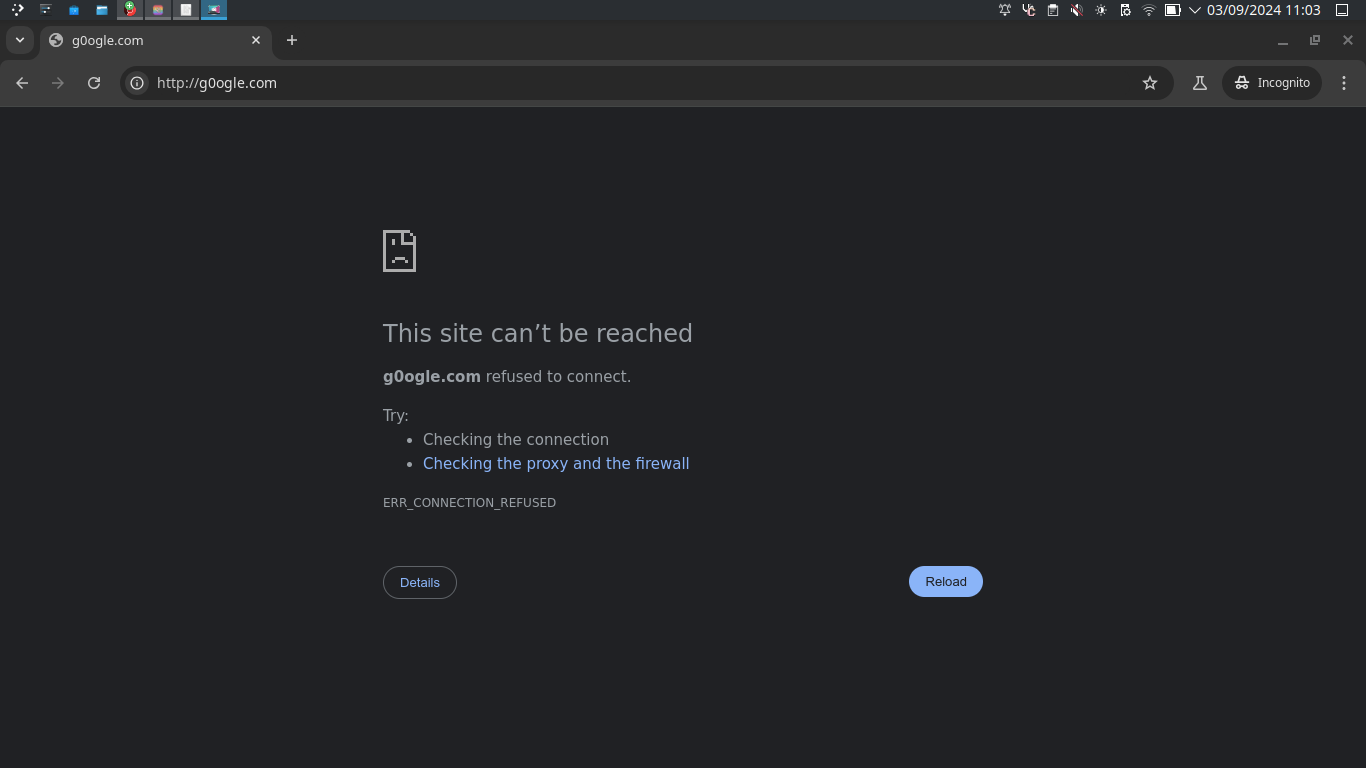Open the Dolphin file manager icon
This screenshot has width=1366, height=768.
tap(102, 10)
